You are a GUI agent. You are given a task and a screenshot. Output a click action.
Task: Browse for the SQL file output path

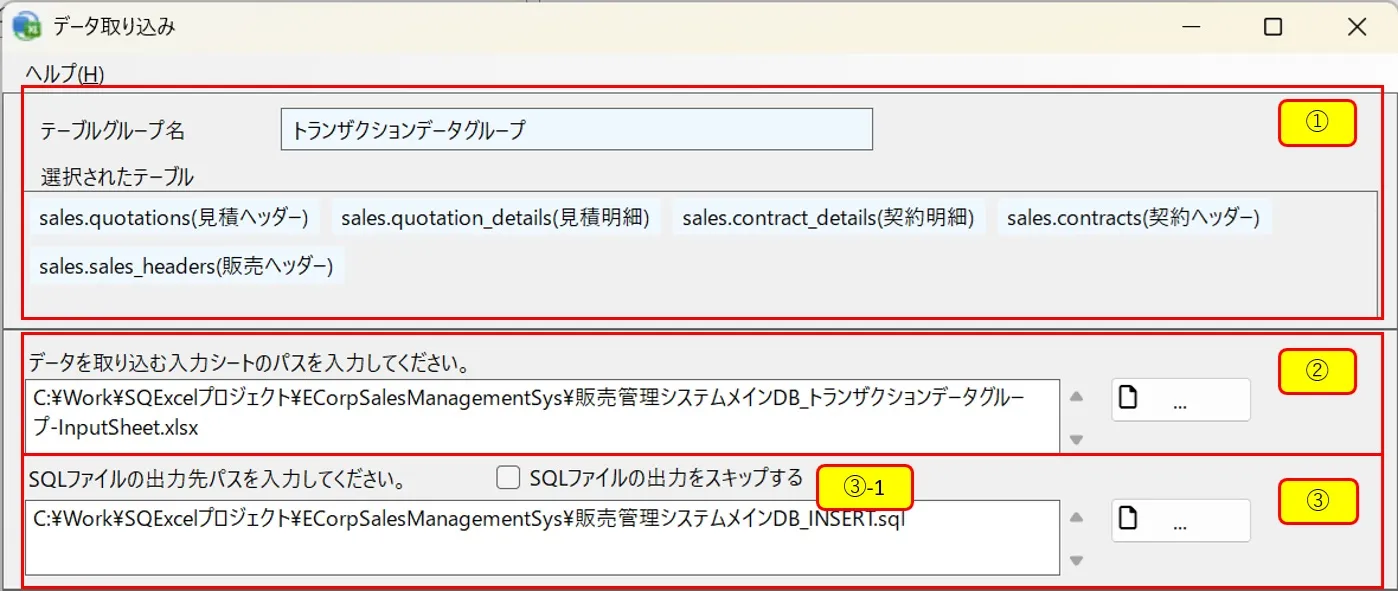pyautogui.click(x=1181, y=520)
